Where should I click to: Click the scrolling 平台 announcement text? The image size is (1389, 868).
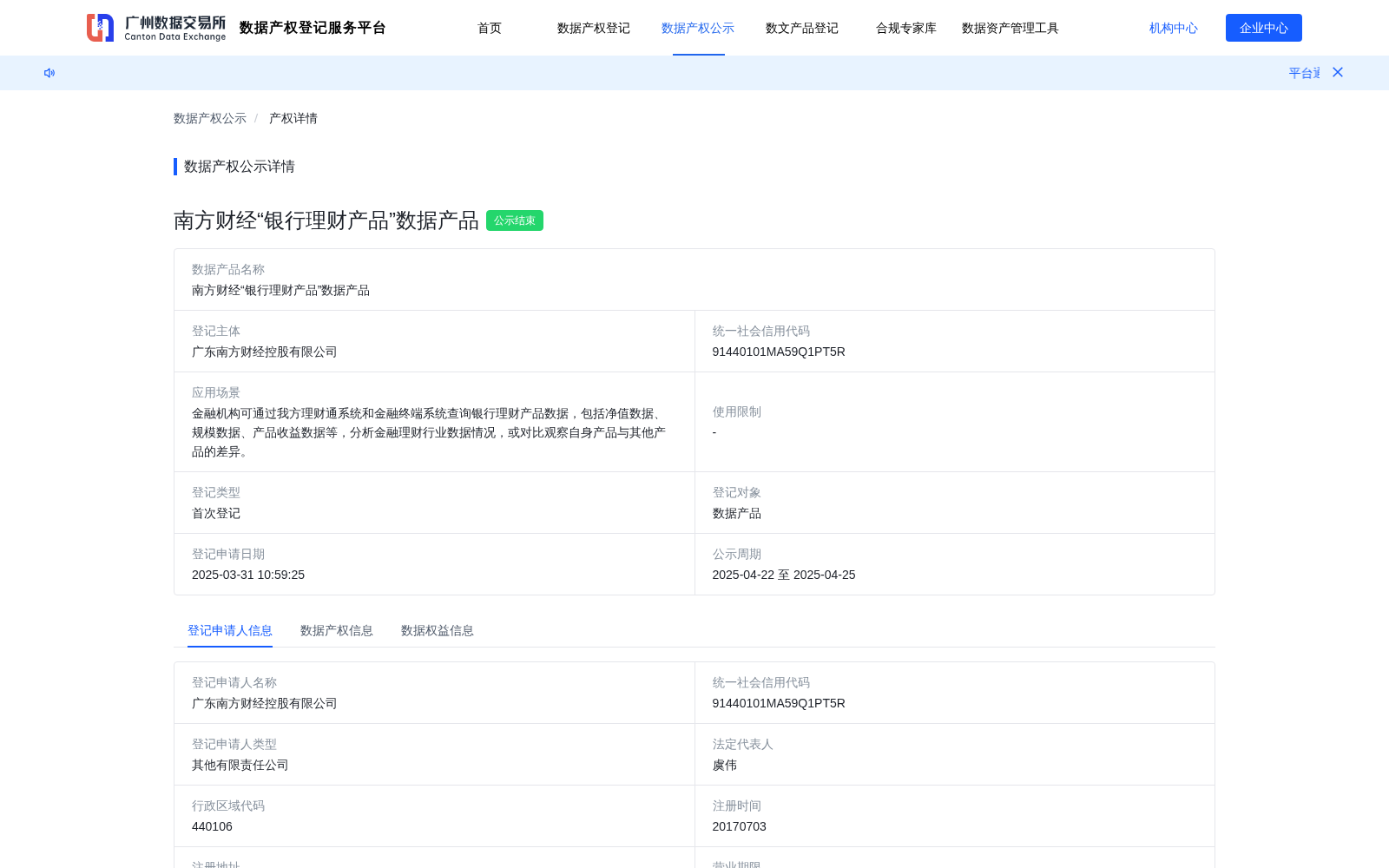click(1304, 73)
